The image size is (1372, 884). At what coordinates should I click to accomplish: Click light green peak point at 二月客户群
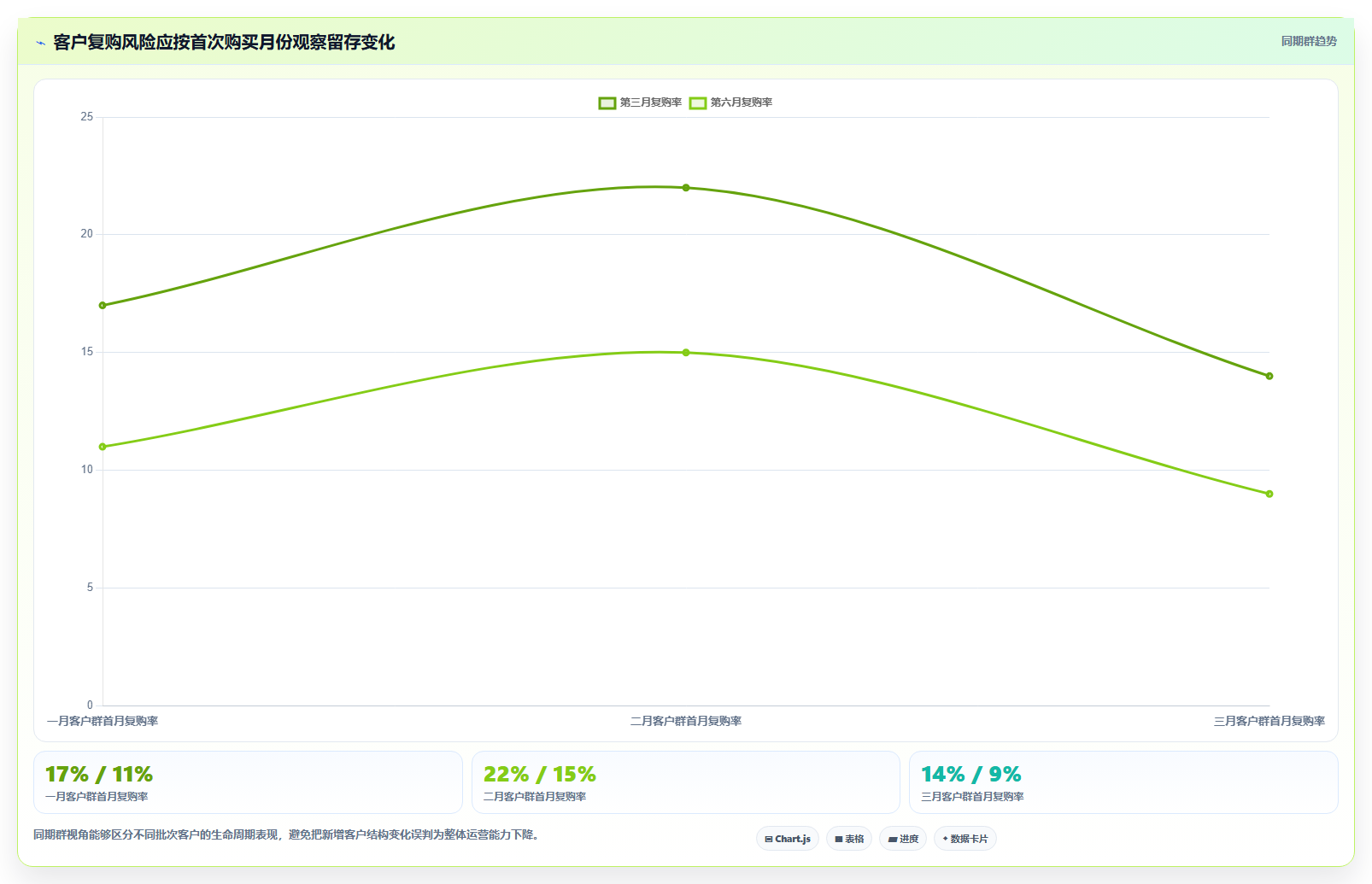(686, 353)
